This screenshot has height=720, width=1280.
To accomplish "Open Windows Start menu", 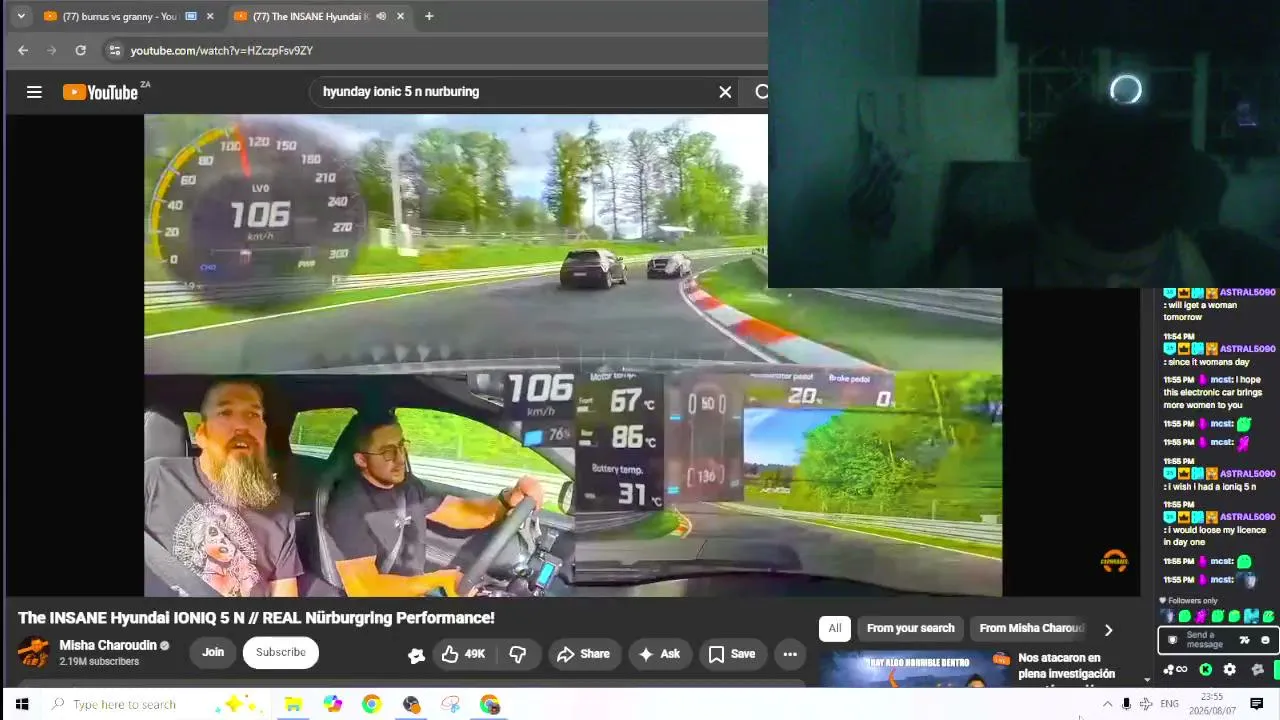I will click(x=22, y=704).
